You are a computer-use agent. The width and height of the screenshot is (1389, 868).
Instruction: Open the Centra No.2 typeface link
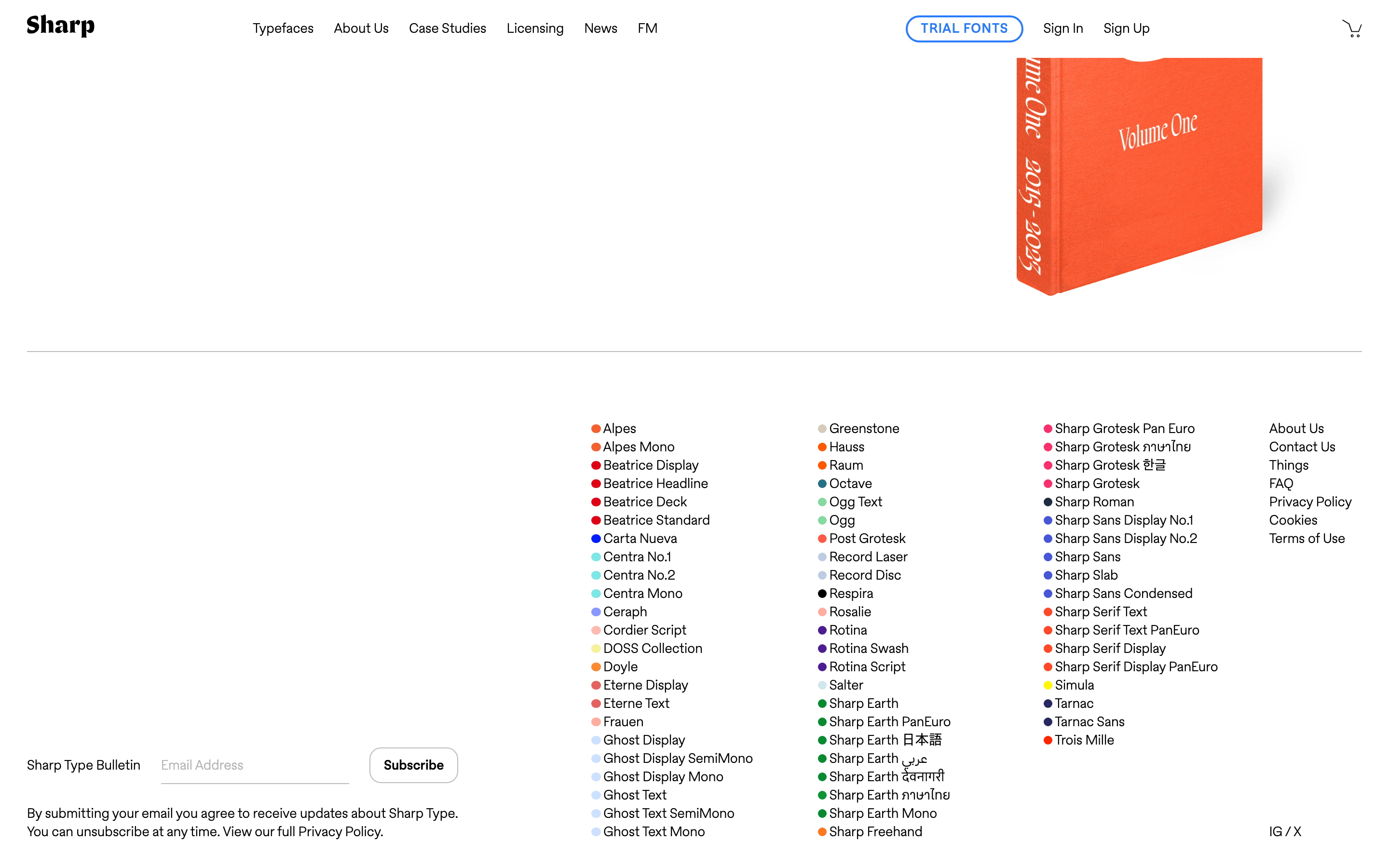[639, 575]
